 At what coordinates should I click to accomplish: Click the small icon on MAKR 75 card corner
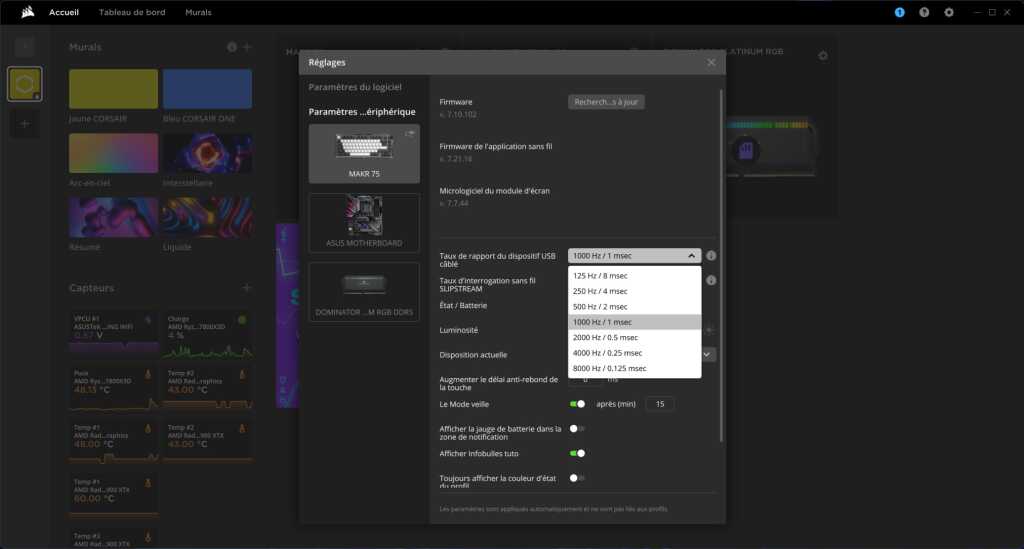pyautogui.click(x=409, y=133)
